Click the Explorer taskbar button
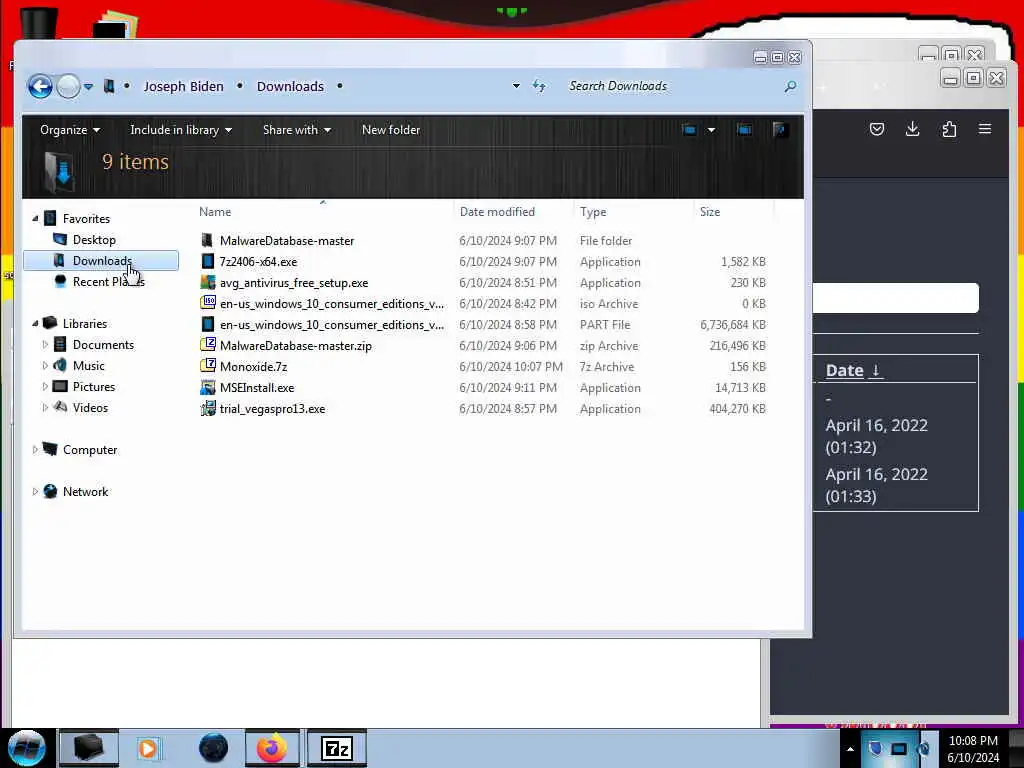Screen dimensions: 1024x768 coord(89,748)
